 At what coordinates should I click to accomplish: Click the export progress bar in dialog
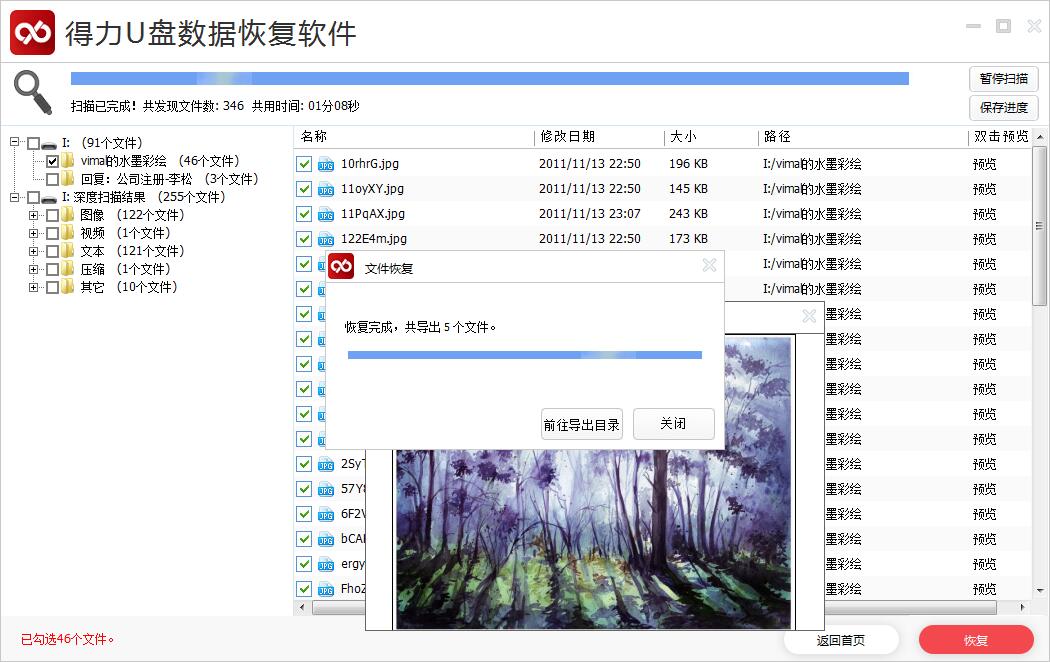click(x=524, y=355)
